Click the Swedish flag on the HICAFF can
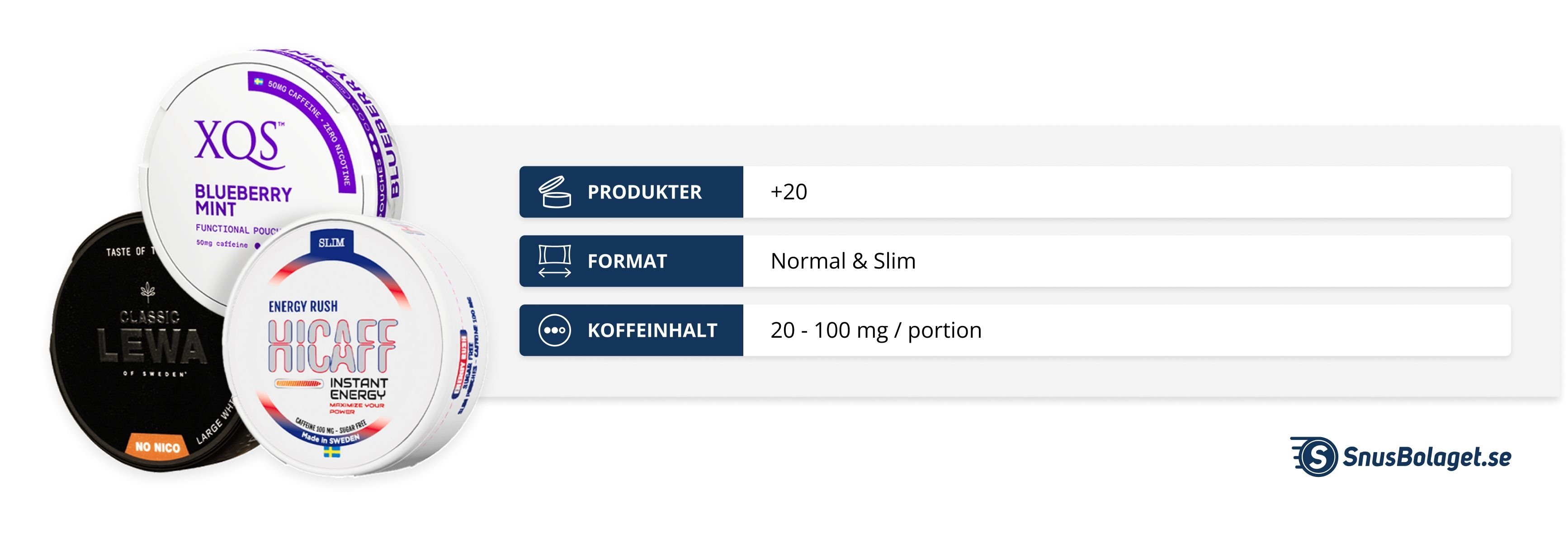 tap(332, 452)
